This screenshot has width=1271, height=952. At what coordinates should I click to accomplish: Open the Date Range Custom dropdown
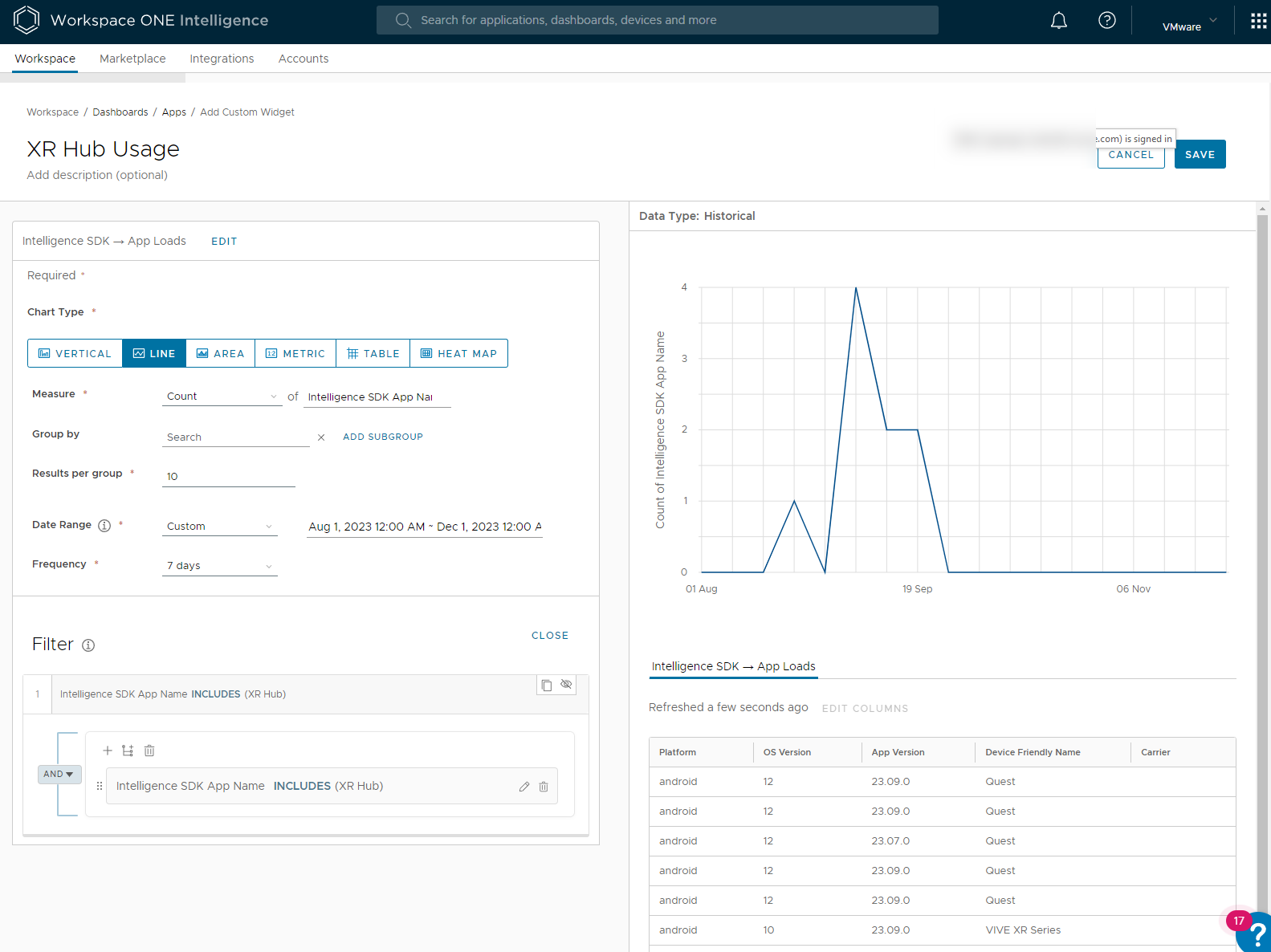click(x=219, y=527)
